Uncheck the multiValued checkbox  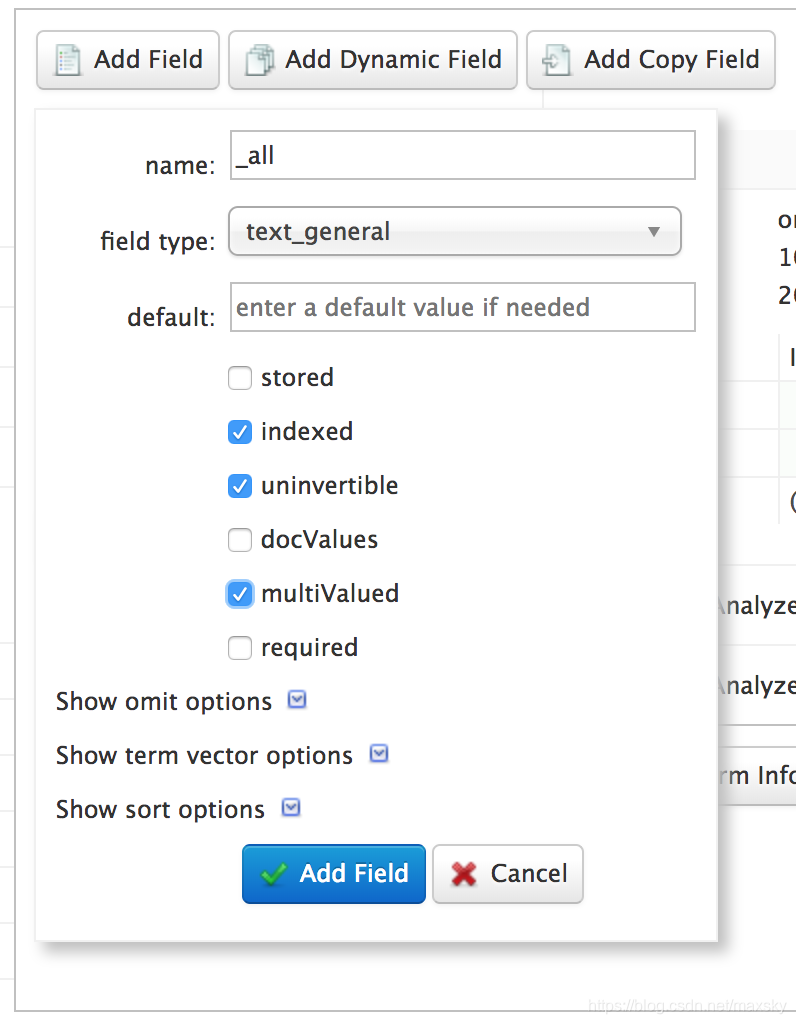click(240, 594)
